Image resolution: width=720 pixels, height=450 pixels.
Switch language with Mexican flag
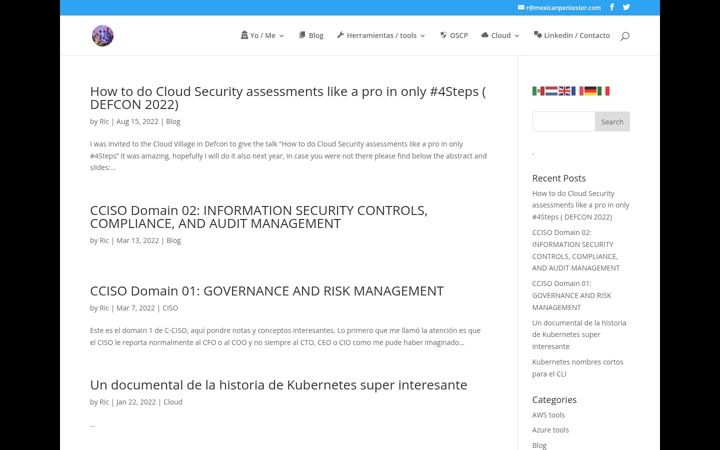coord(538,91)
